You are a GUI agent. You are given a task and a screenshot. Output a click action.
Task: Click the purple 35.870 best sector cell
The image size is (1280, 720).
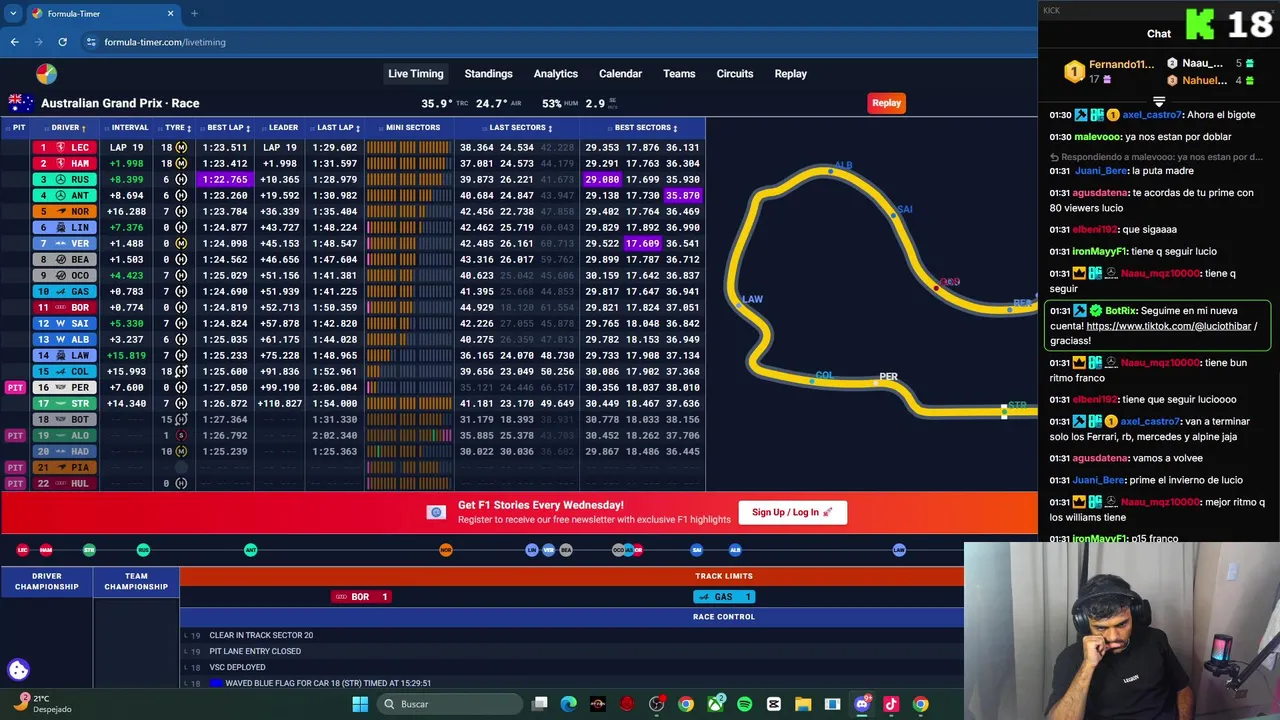coord(682,195)
